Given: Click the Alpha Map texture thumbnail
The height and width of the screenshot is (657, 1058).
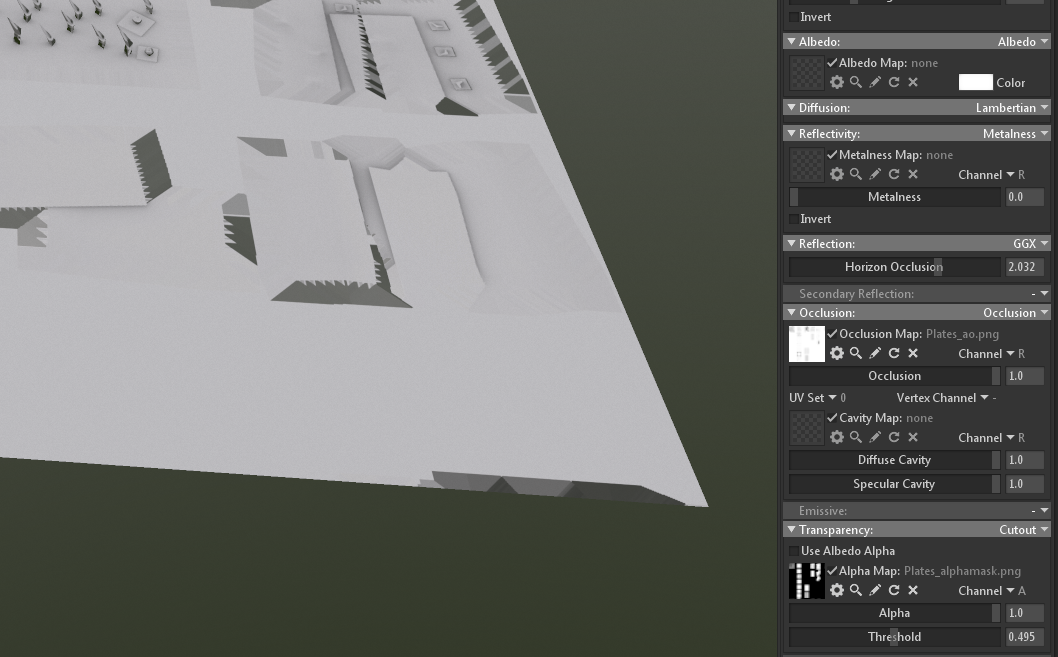Looking at the screenshot, I should pos(807,581).
